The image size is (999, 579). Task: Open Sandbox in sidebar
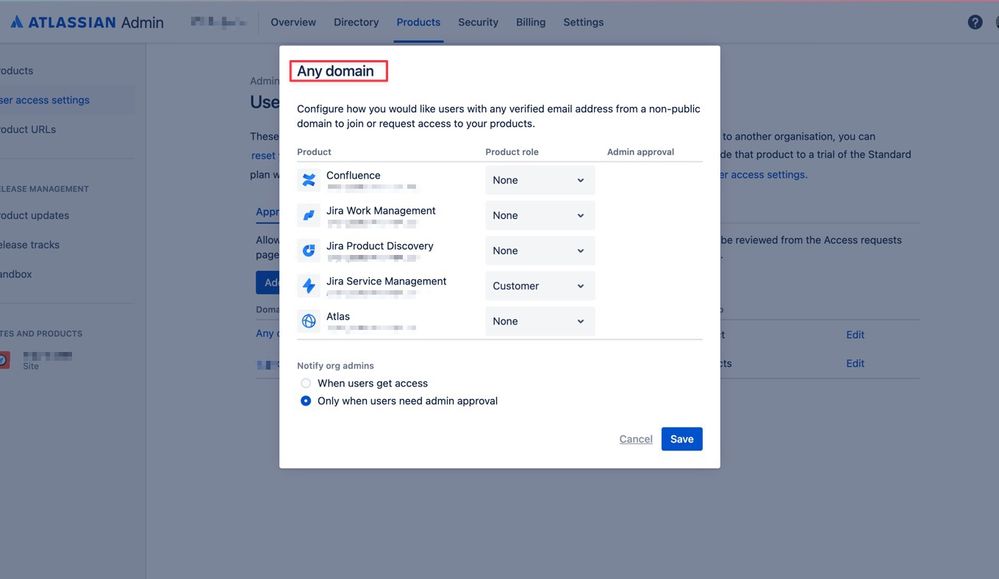pyautogui.click(x=16, y=274)
